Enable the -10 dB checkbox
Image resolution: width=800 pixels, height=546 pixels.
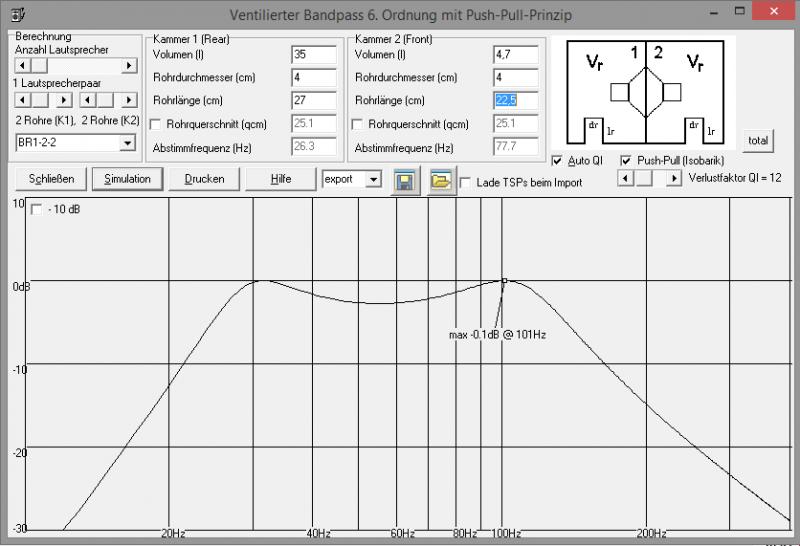37,210
